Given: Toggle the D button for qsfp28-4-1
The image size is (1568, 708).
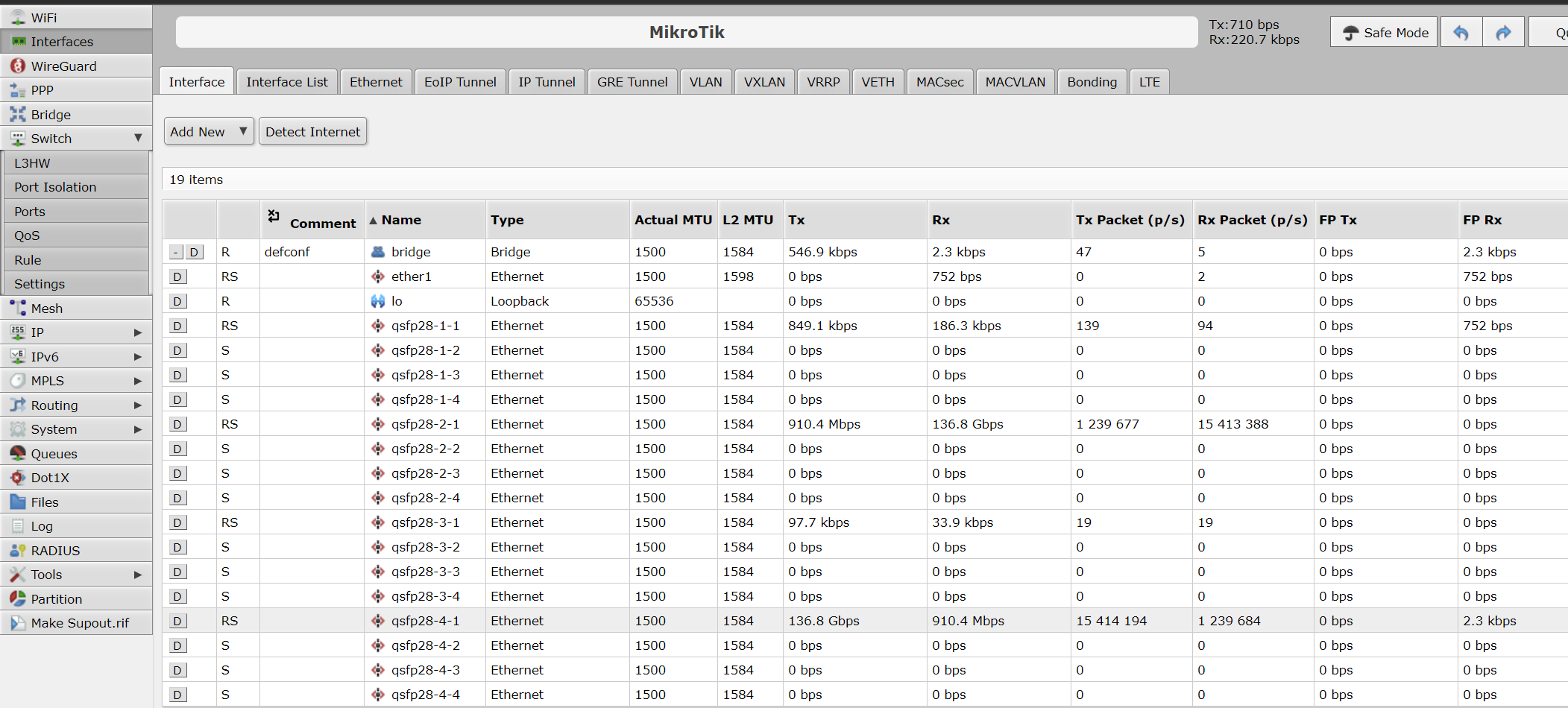Looking at the screenshot, I should pos(177,621).
